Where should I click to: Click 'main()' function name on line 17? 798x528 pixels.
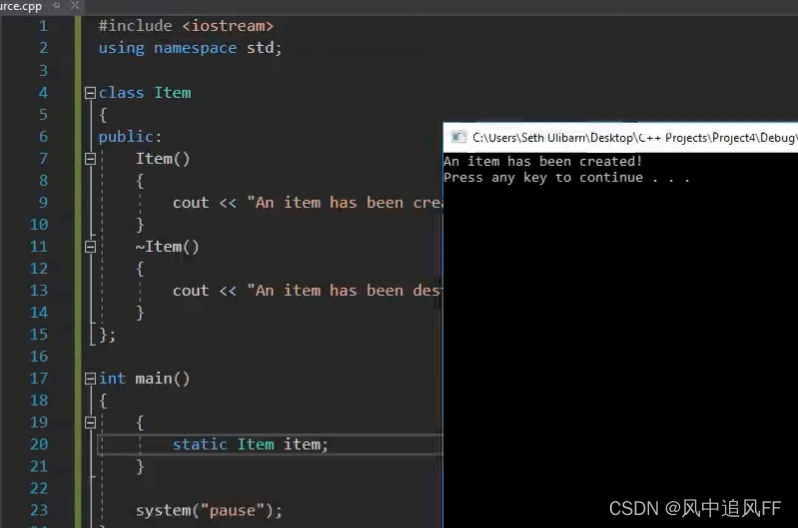(x=162, y=378)
